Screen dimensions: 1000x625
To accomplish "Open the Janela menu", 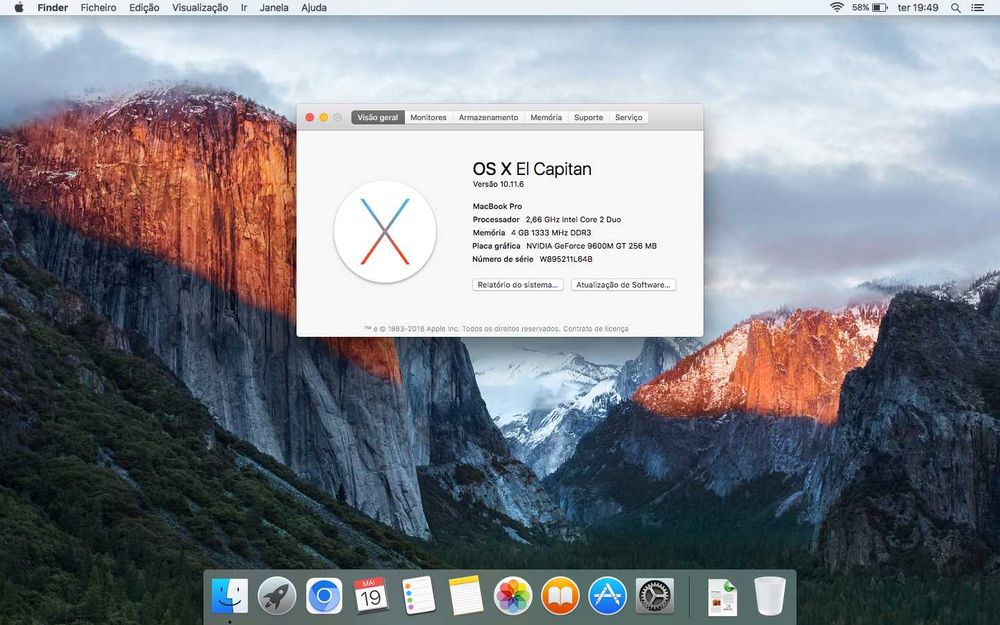I will click(274, 8).
